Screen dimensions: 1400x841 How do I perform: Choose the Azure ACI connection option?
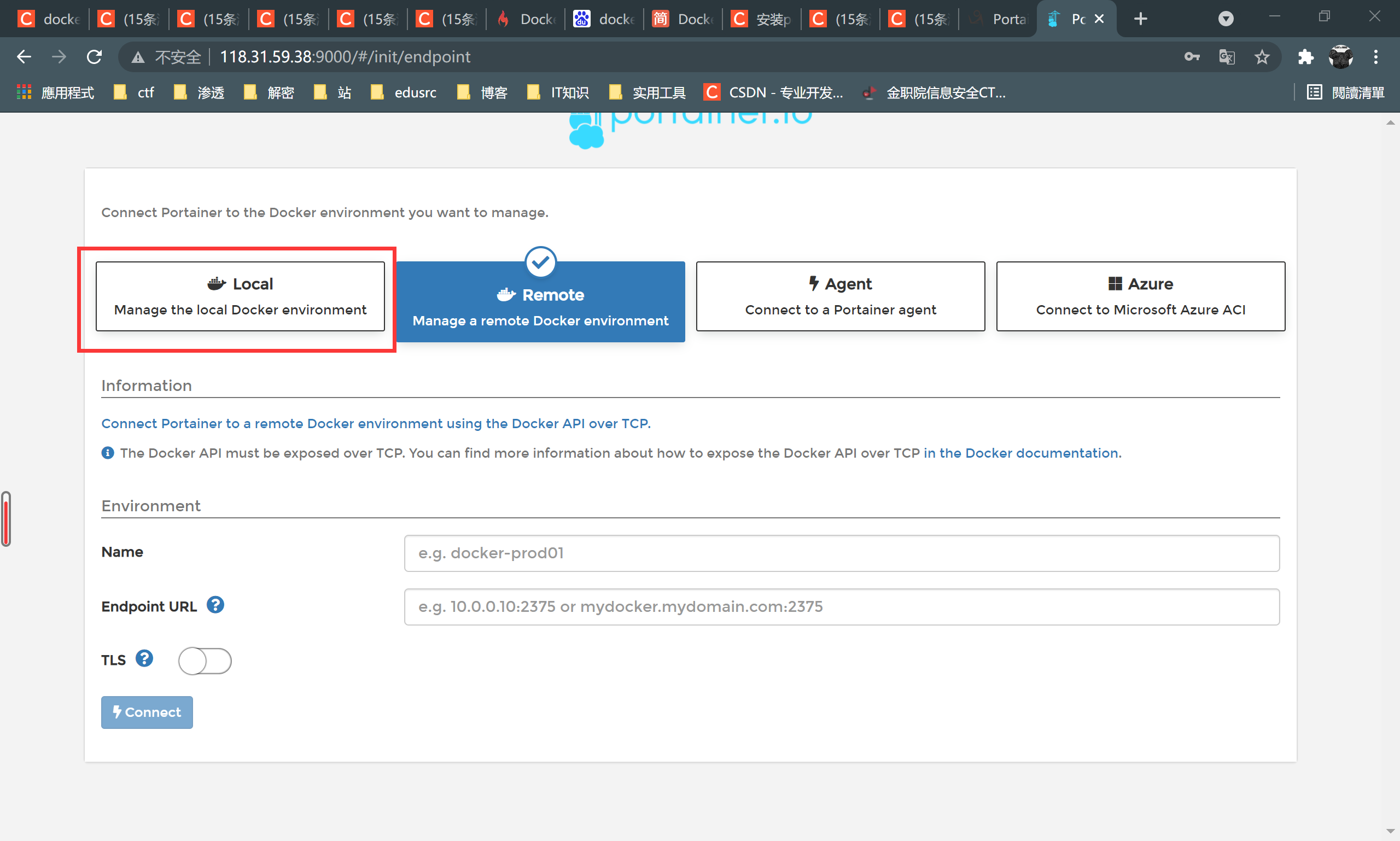(x=1140, y=296)
